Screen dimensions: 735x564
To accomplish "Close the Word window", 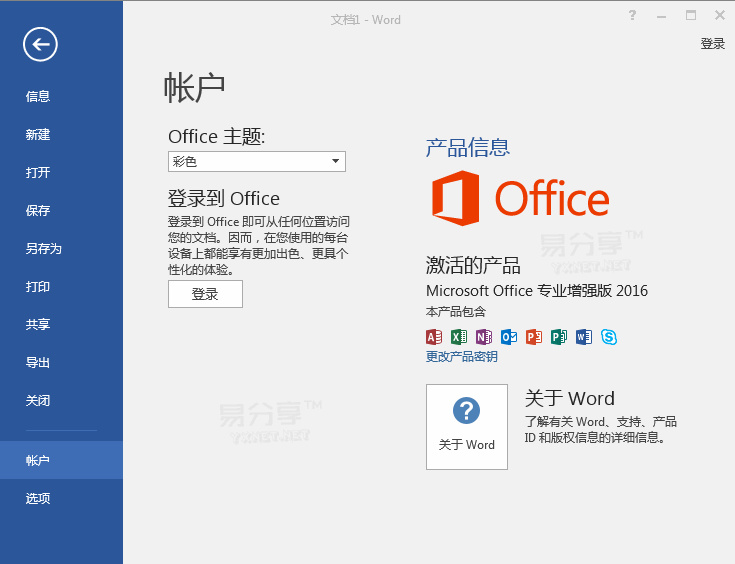I will 720,15.
